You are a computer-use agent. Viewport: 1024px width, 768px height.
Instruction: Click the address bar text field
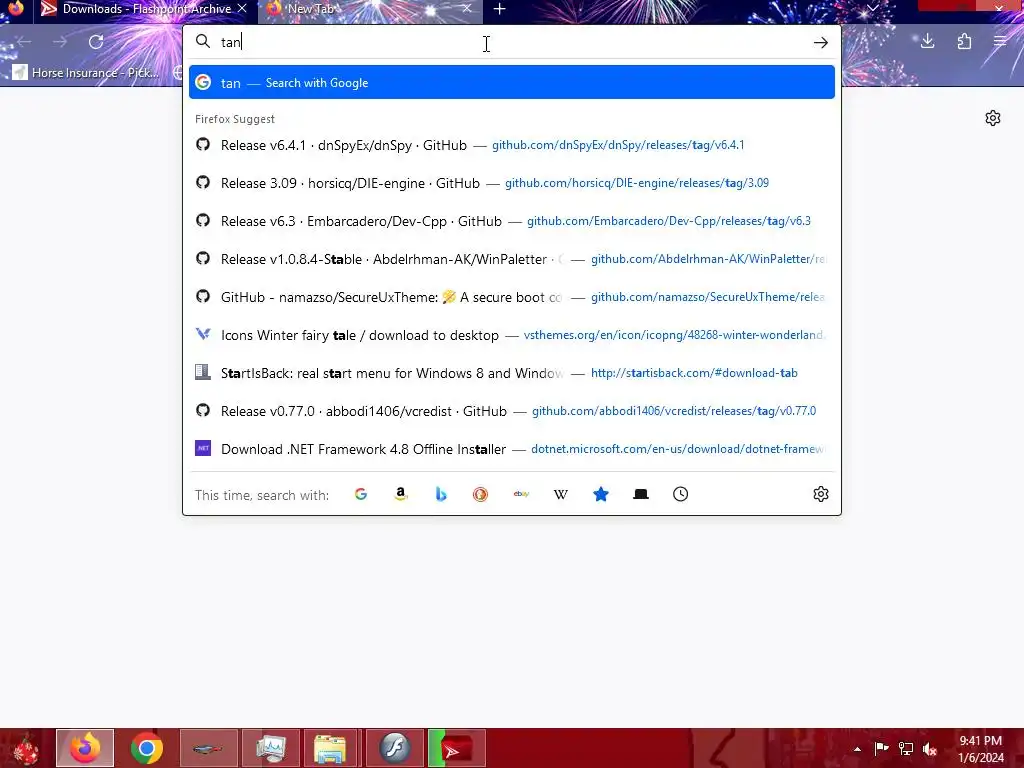(513, 42)
